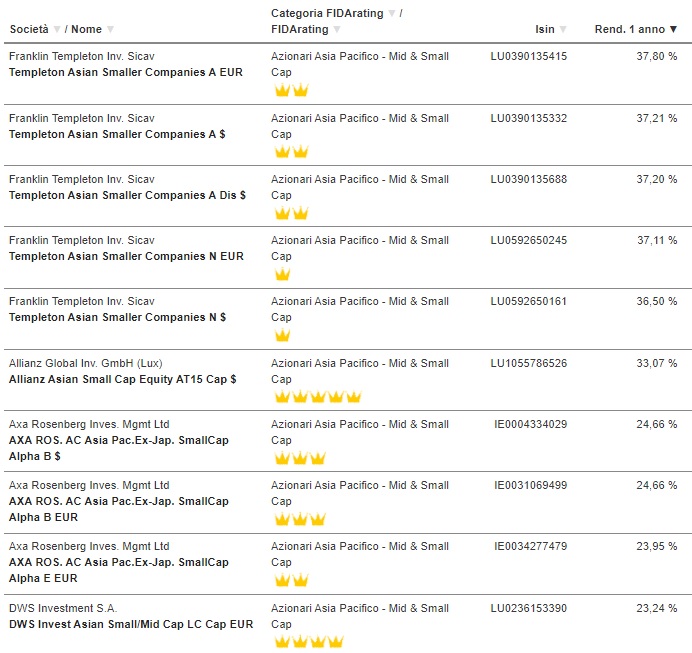Click the 23,95 % return value

tap(657, 546)
